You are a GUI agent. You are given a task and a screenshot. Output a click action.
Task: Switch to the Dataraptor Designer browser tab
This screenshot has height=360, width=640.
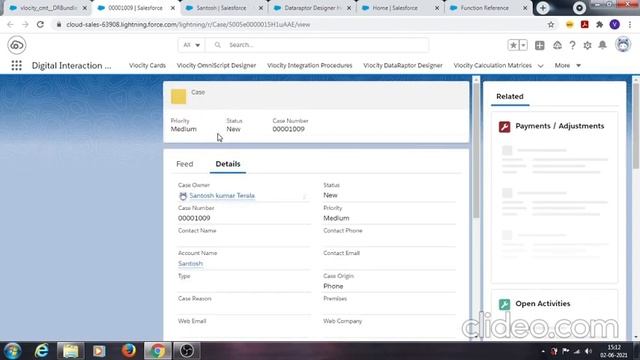(312, 8)
